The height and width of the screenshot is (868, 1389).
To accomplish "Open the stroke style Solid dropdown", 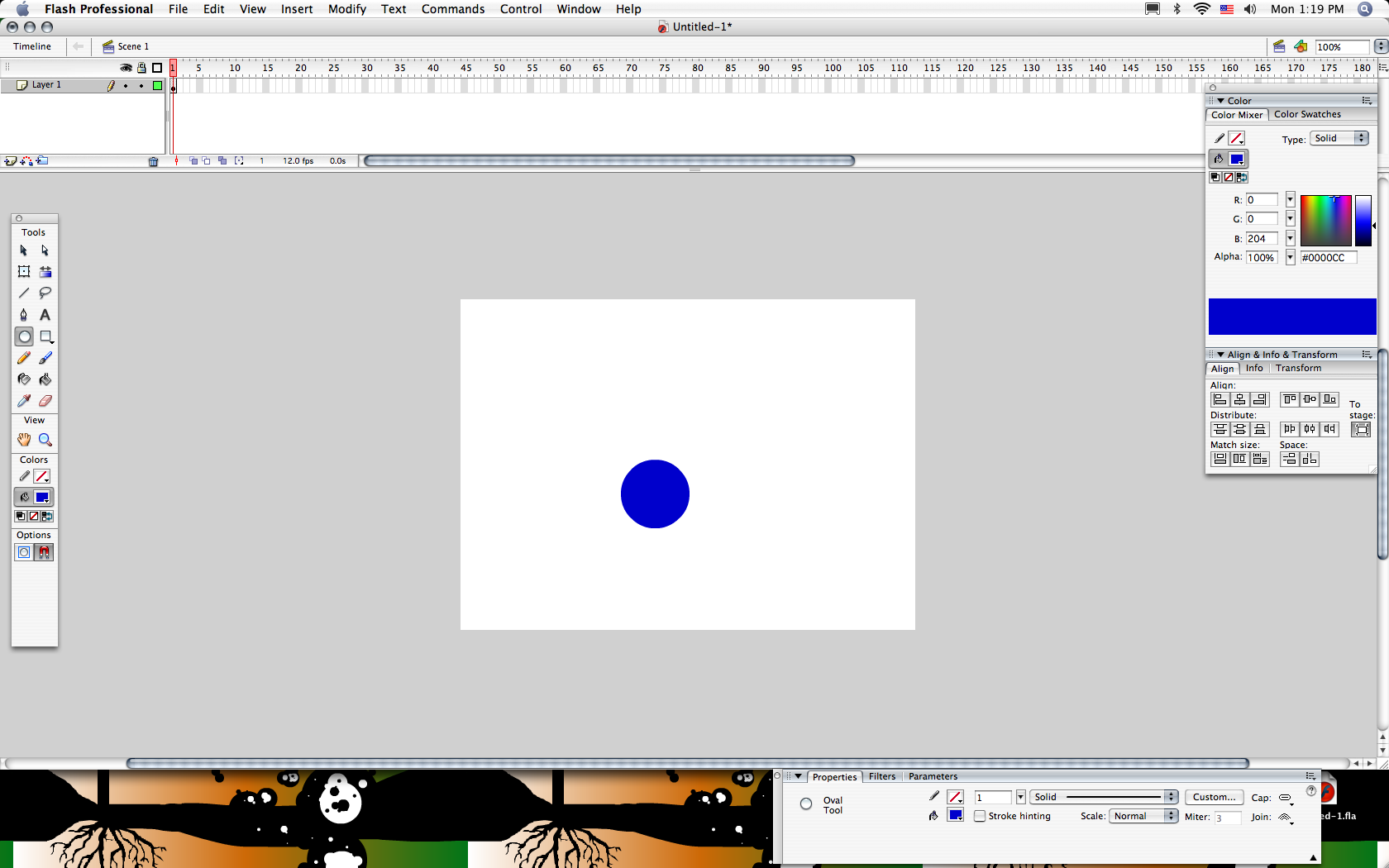I will click(x=1104, y=797).
